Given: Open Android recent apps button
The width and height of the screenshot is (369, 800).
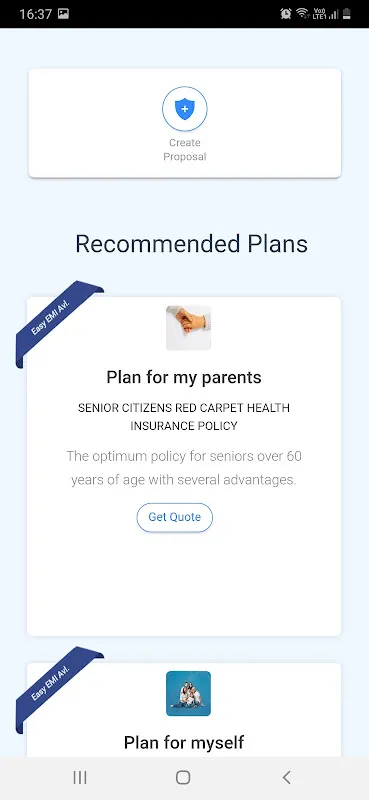Looking at the screenshot, I should tap(80, 778).
